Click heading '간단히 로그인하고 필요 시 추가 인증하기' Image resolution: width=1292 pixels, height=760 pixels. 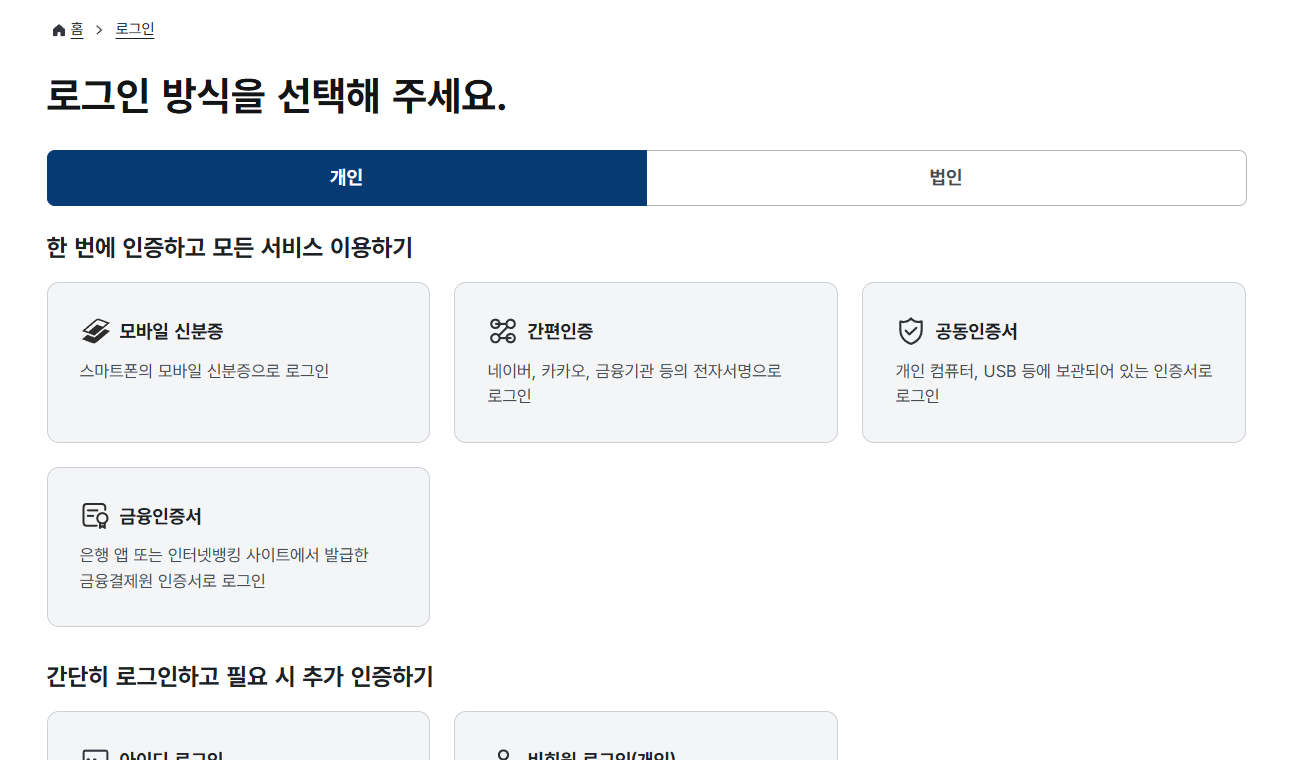(240, 677)
